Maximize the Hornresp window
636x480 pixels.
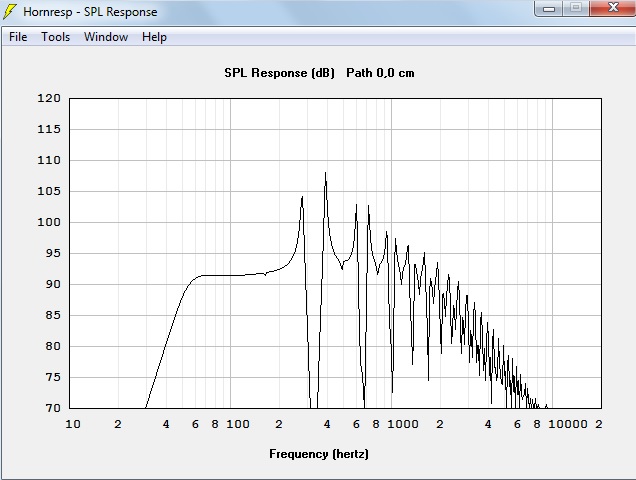pyautogui.click(x=576, y=8)
